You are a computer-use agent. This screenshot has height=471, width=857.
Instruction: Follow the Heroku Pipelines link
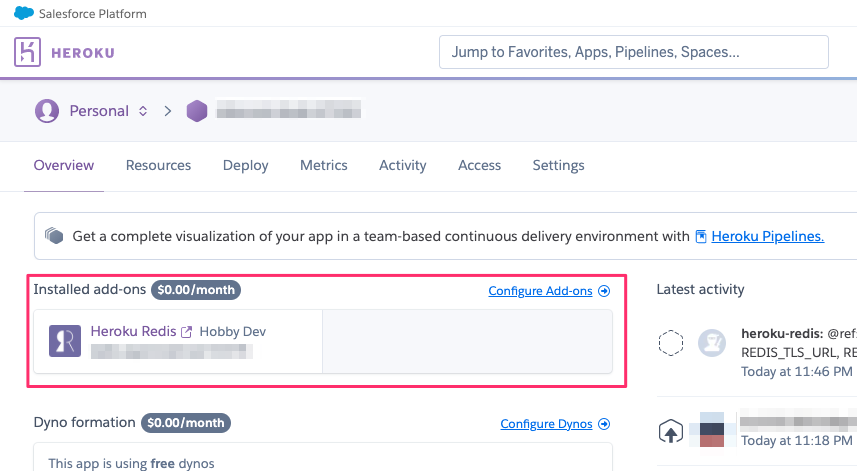click(x=767, y=236)
